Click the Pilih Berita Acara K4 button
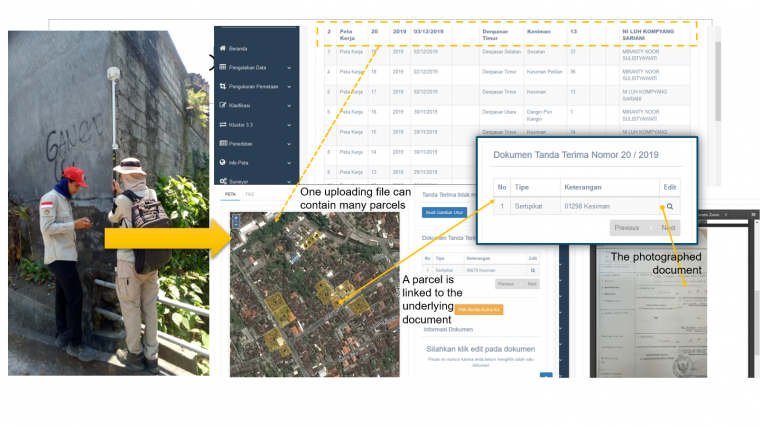Screen dimensions: 760x428 tap(478, 309)
